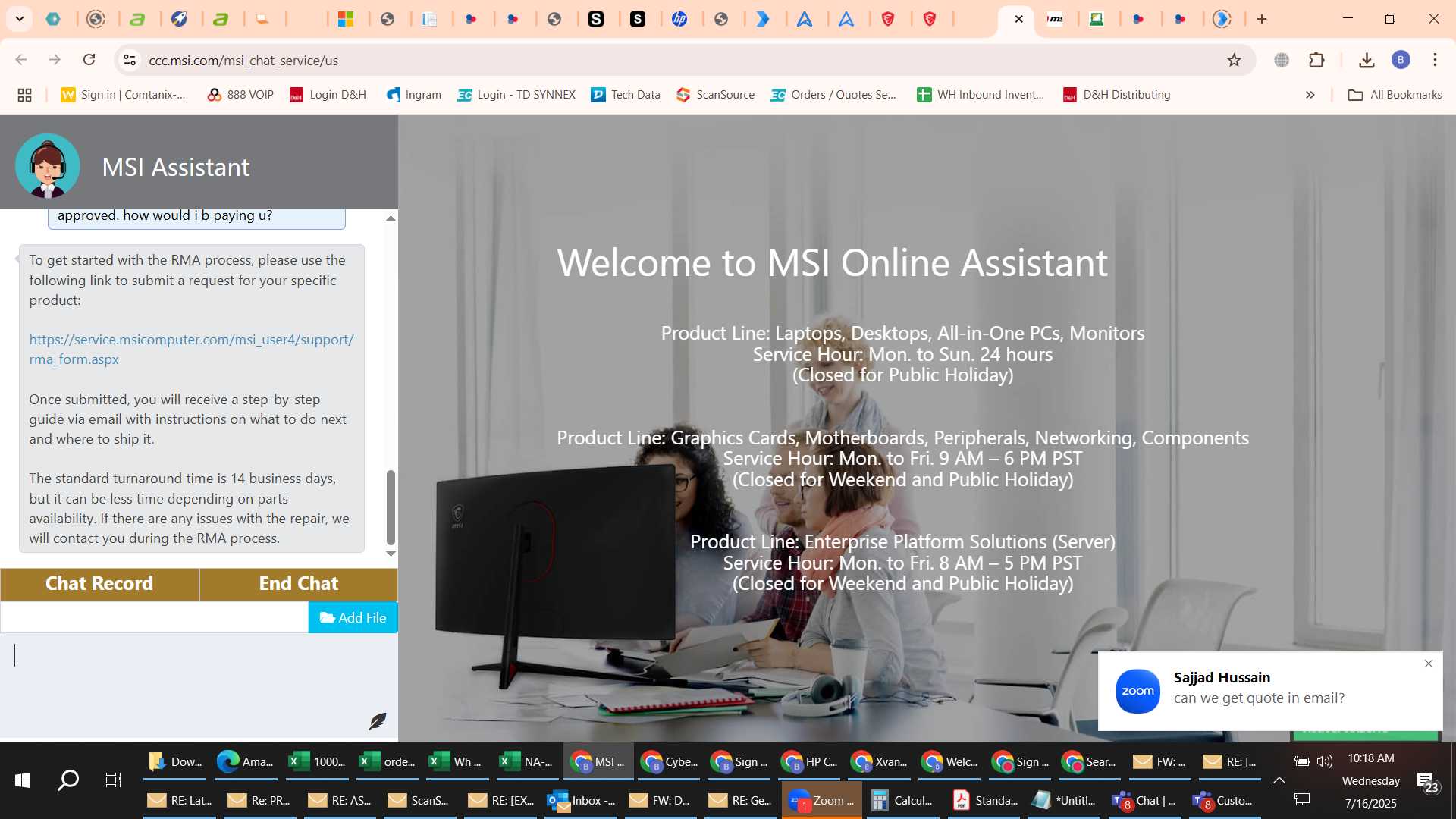Open the RMA form link in chat
The image size is (1456, 819).
pyautogui.click(x=191, y=349)
